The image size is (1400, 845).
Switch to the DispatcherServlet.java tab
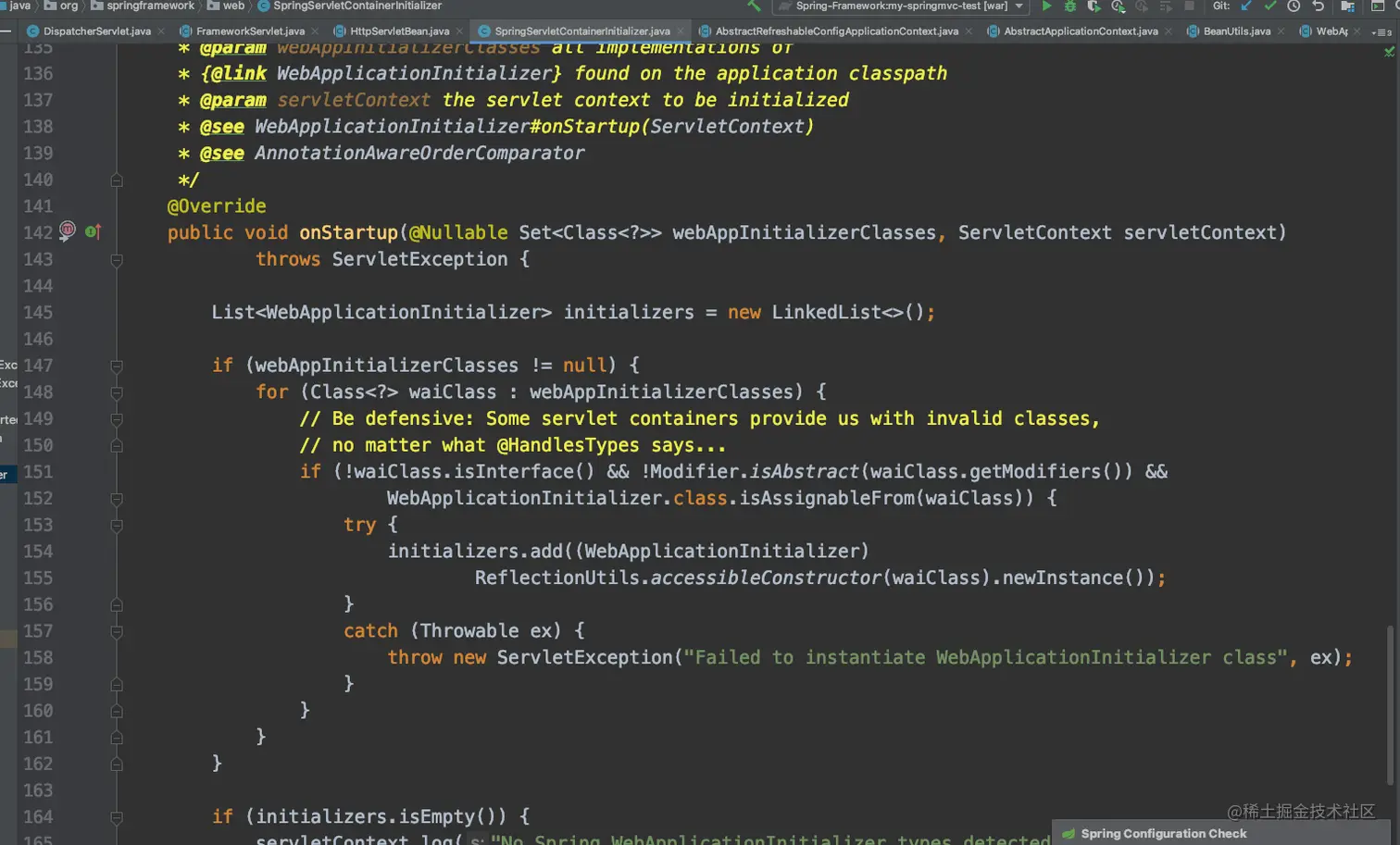click(96, 31)
